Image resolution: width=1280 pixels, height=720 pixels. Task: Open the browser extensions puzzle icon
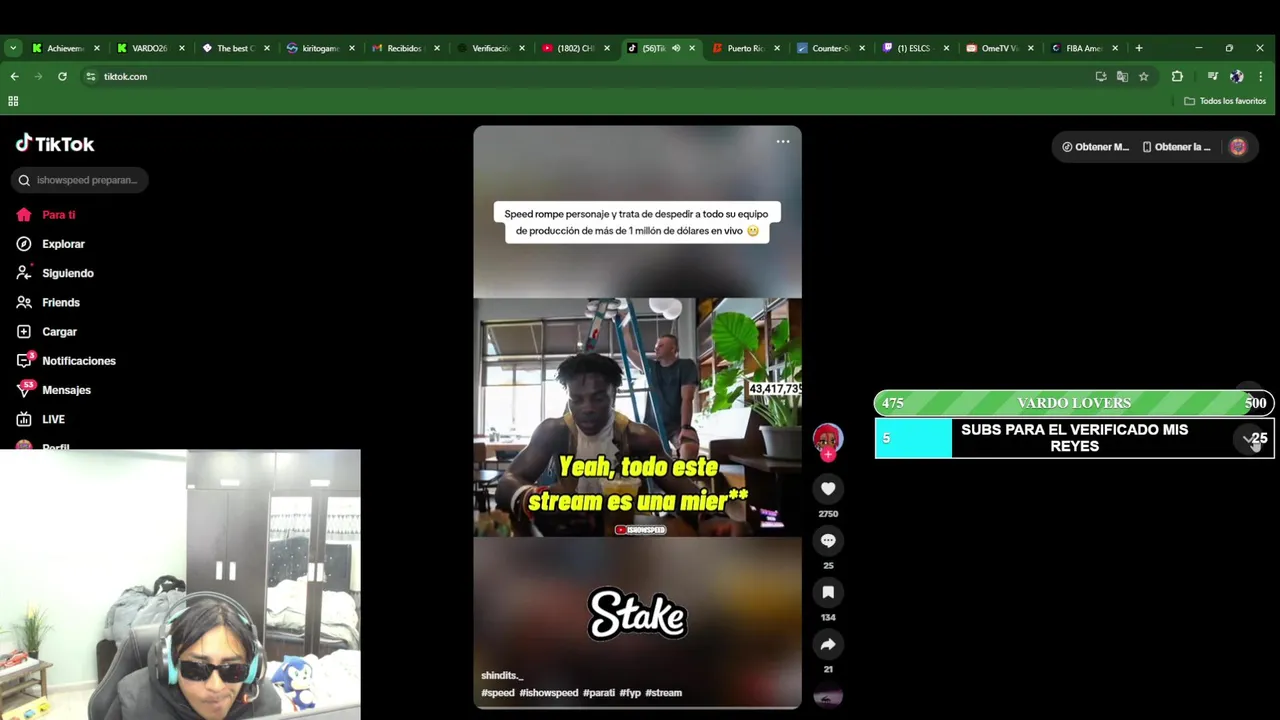pyautogui.click(x=1177, y=76)
